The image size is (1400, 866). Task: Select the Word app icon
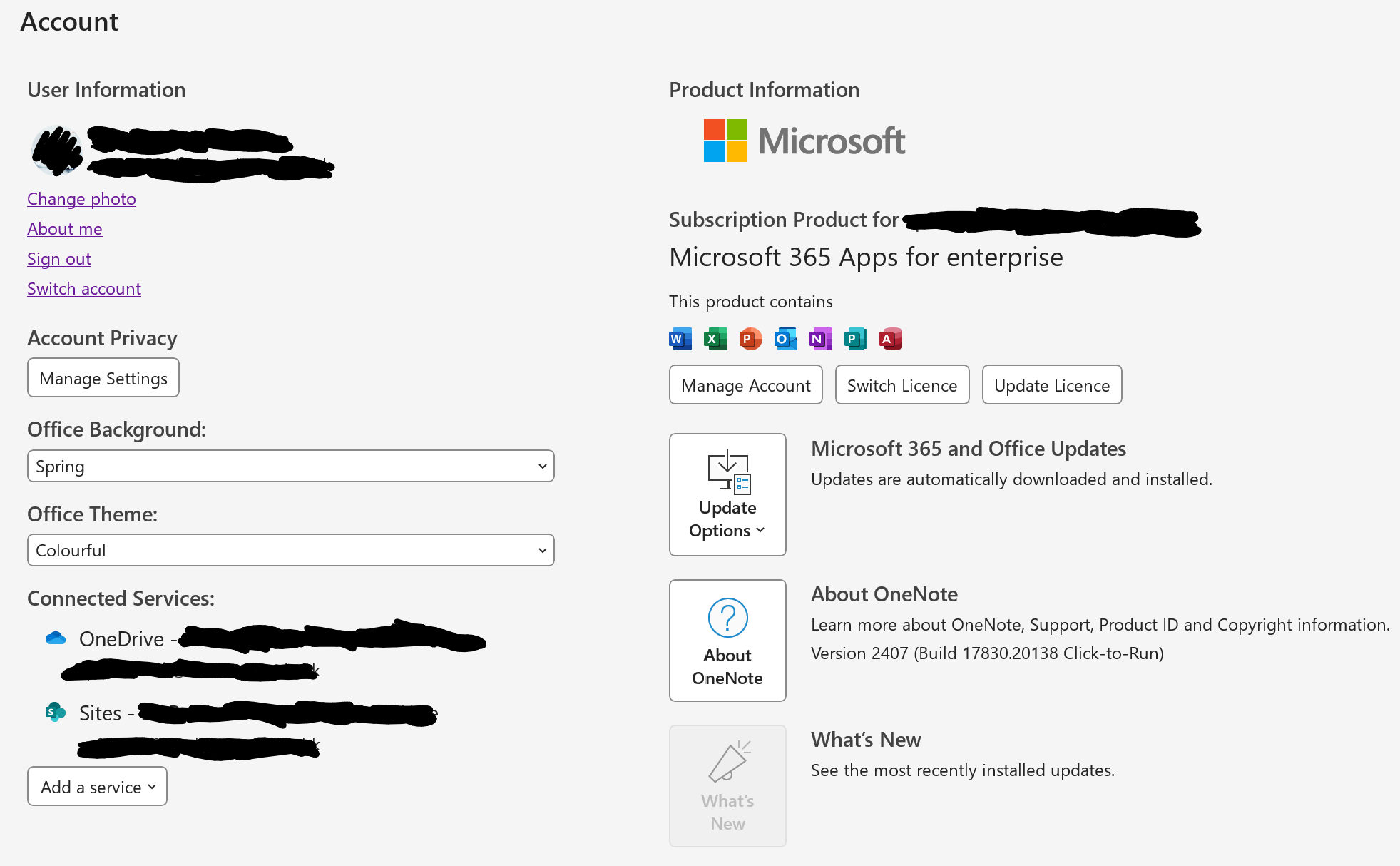(680, 339)
